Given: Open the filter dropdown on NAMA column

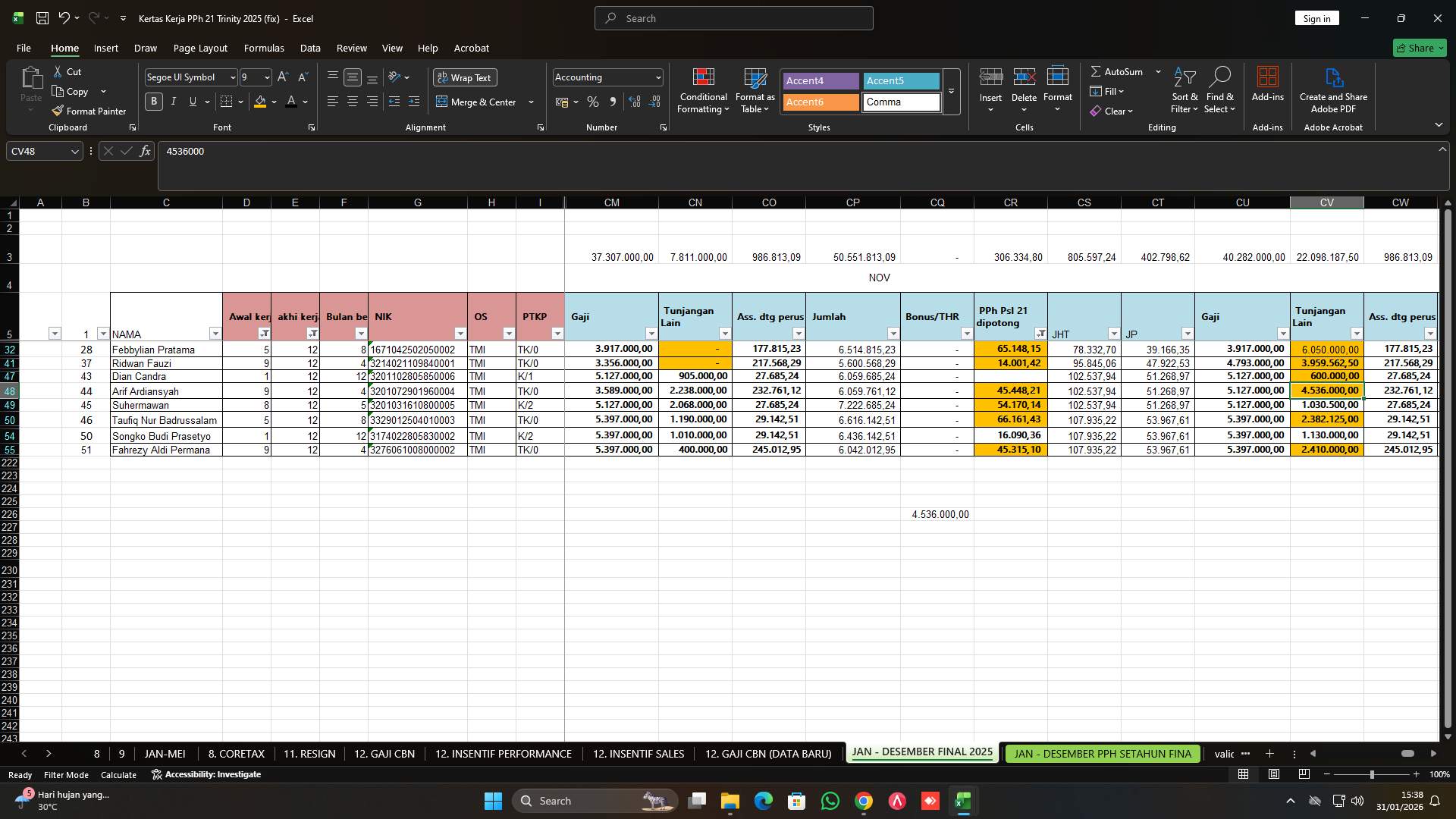Looking at the screenshot, I should coord(215,334).
